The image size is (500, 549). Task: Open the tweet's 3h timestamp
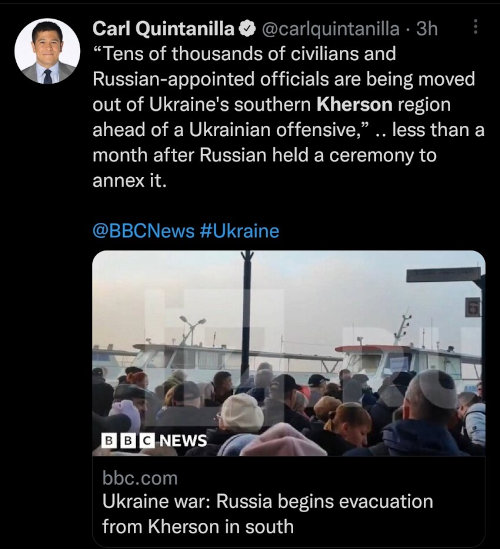pyautogui.click(x=427, y=29)
